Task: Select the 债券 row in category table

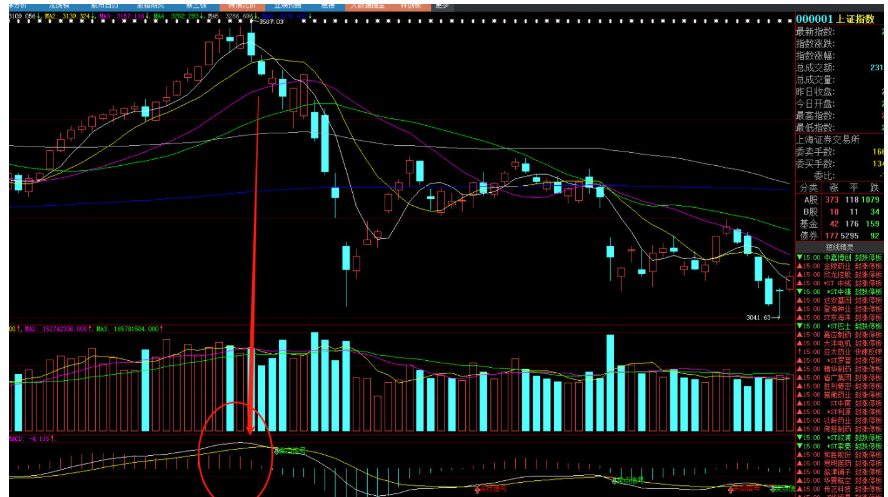Action: (x=811, y=236)
